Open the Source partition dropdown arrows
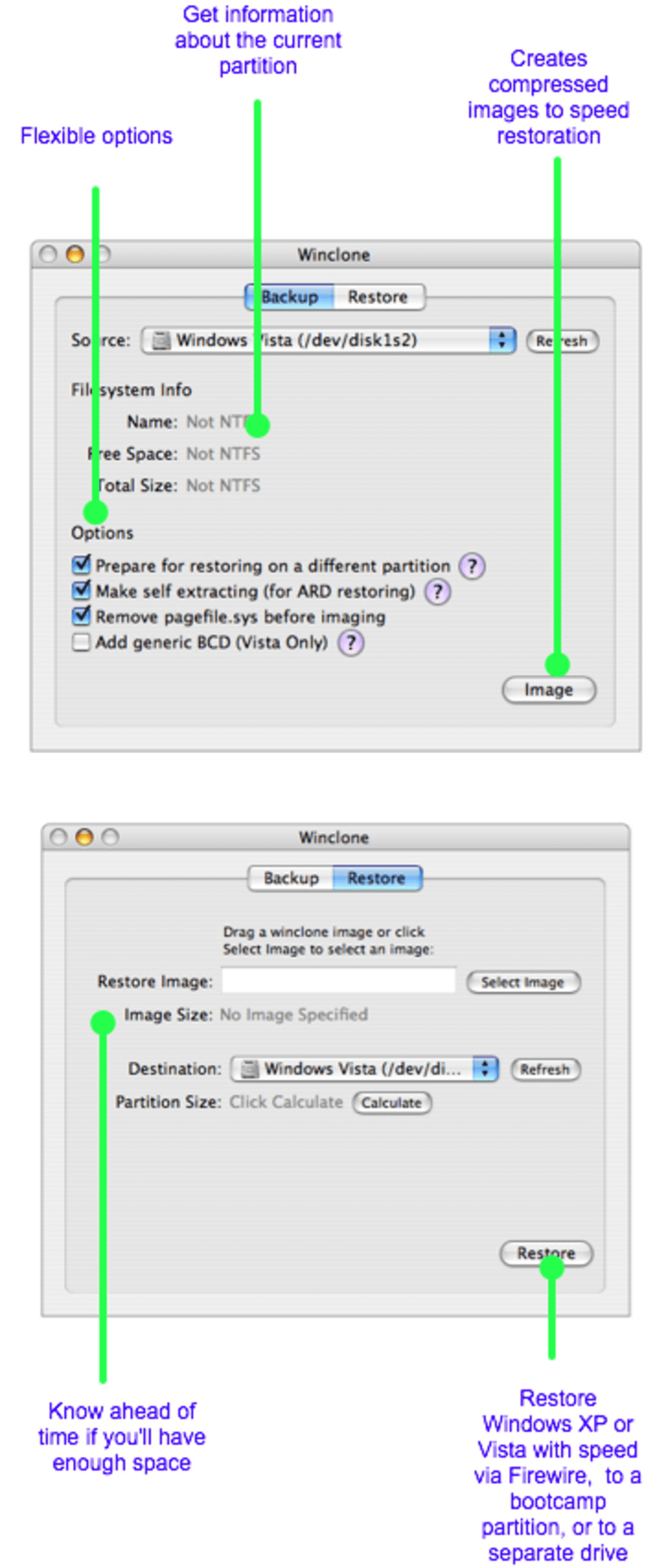This screenshot has height=1568, width=655. pyautogui.click(x=502, y=340)
